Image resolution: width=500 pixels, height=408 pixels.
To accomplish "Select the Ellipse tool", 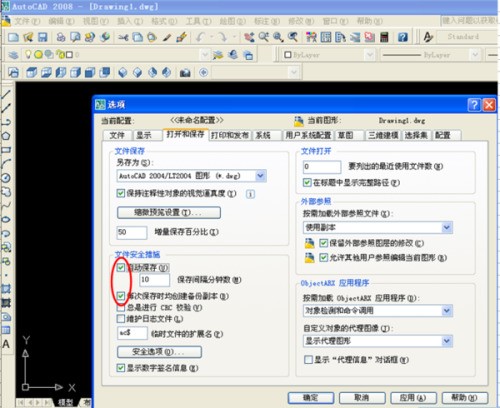I will click(6, 219).
